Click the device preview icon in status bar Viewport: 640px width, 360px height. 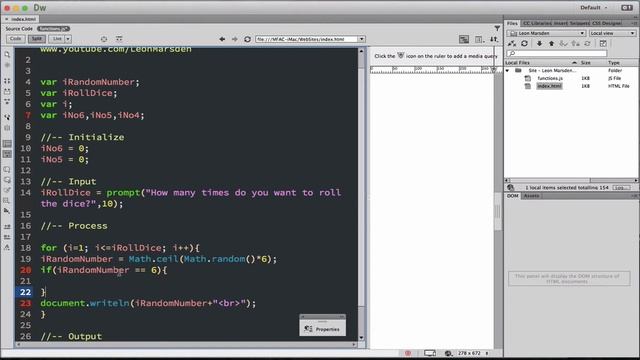point(430,353)
